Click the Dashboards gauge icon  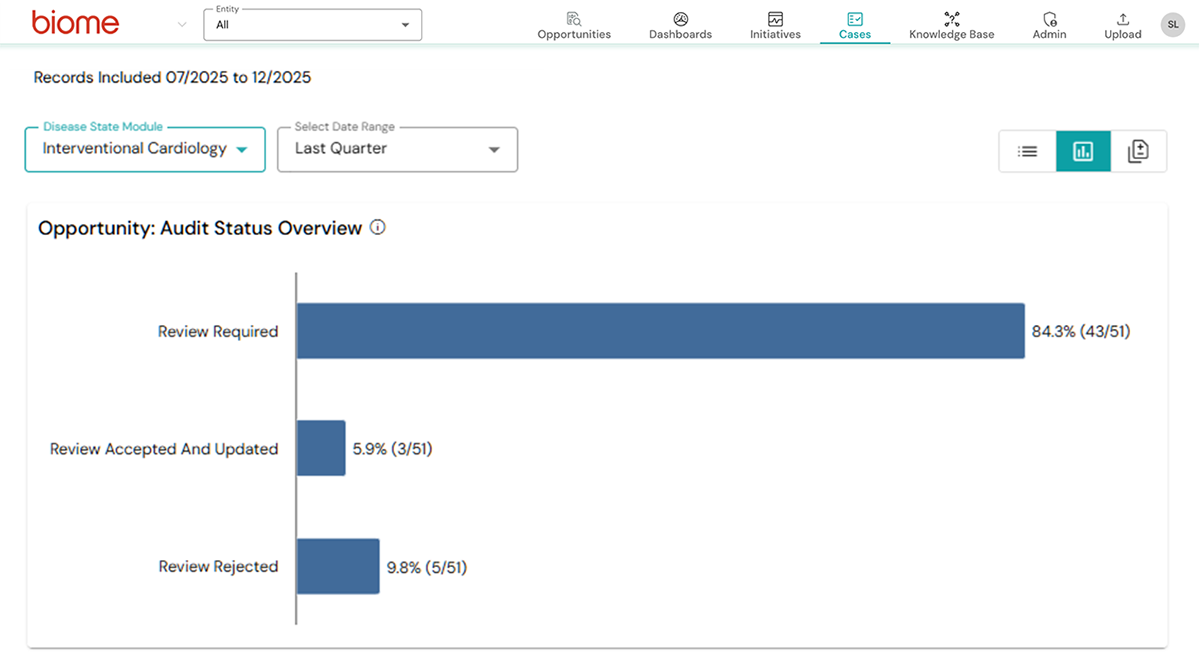tap(680, 18)
